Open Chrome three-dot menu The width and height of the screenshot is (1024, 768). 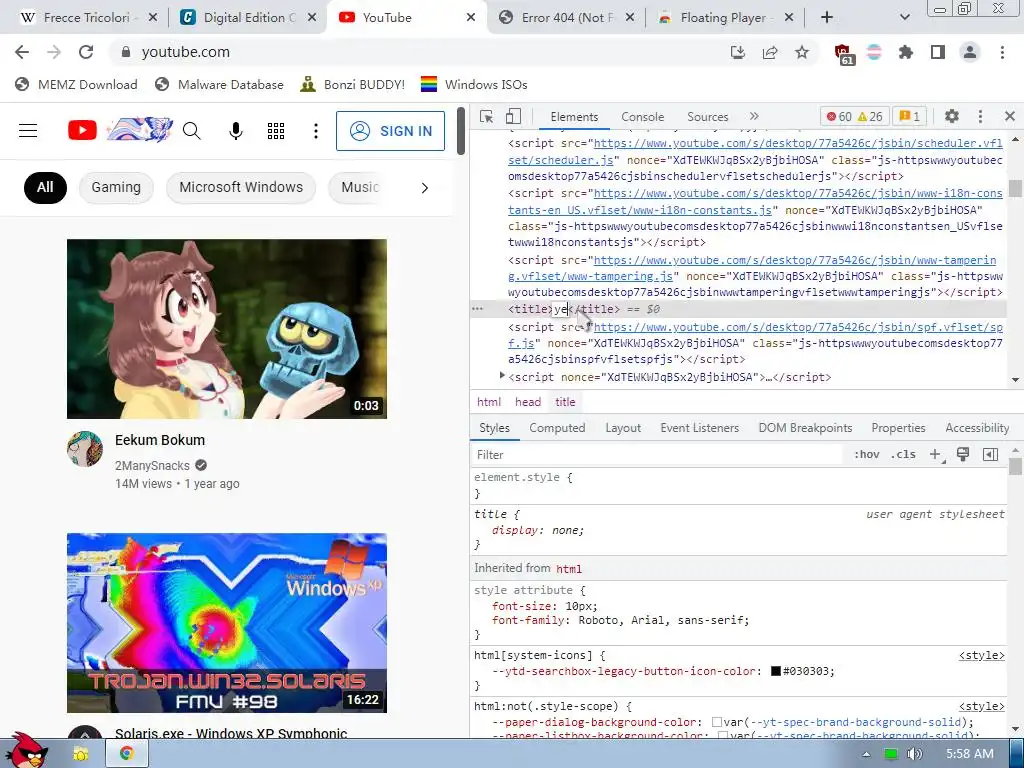click(1002, 52)
